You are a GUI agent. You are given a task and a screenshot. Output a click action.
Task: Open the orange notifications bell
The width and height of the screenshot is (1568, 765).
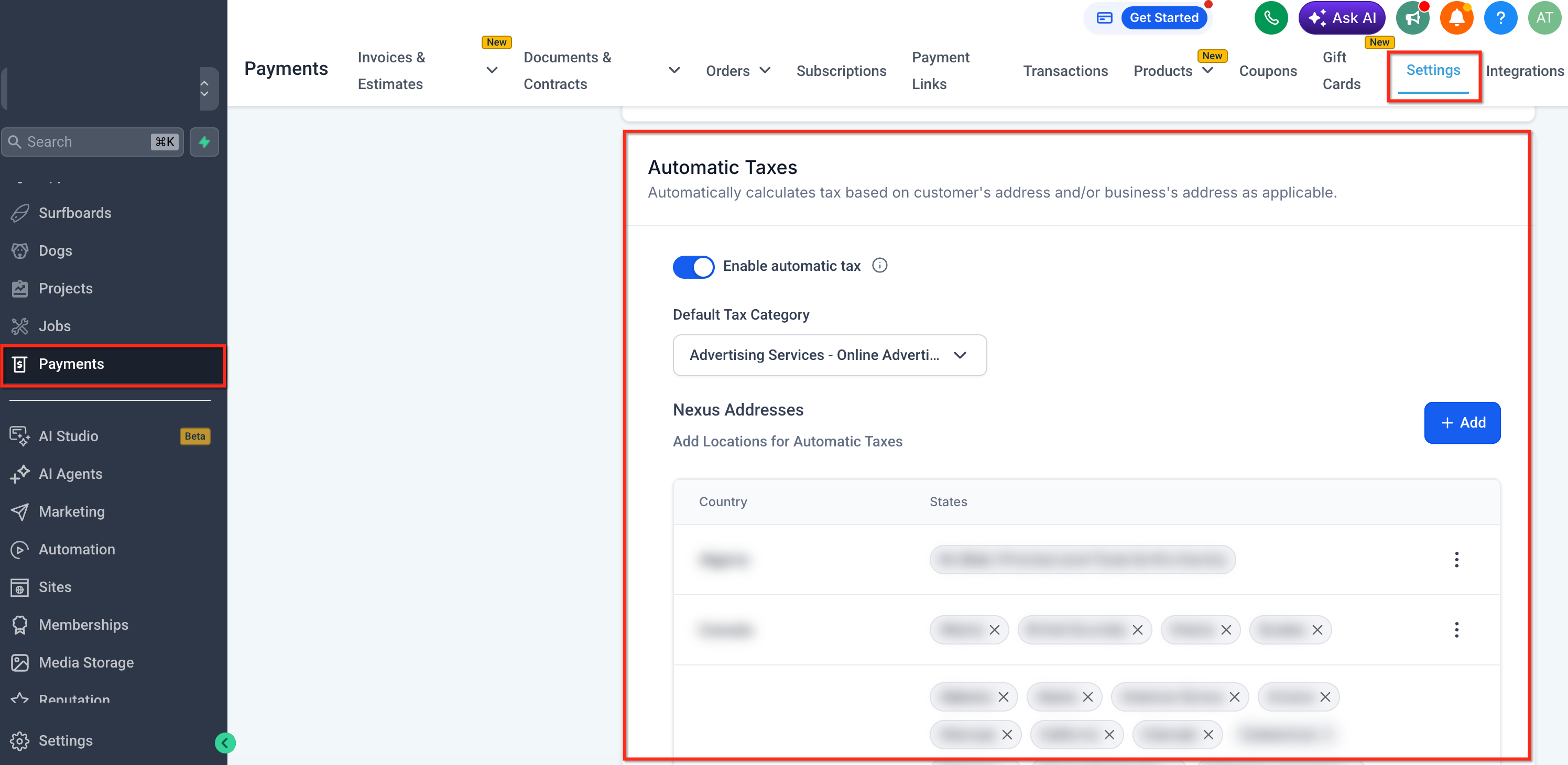click(1456, 18)
